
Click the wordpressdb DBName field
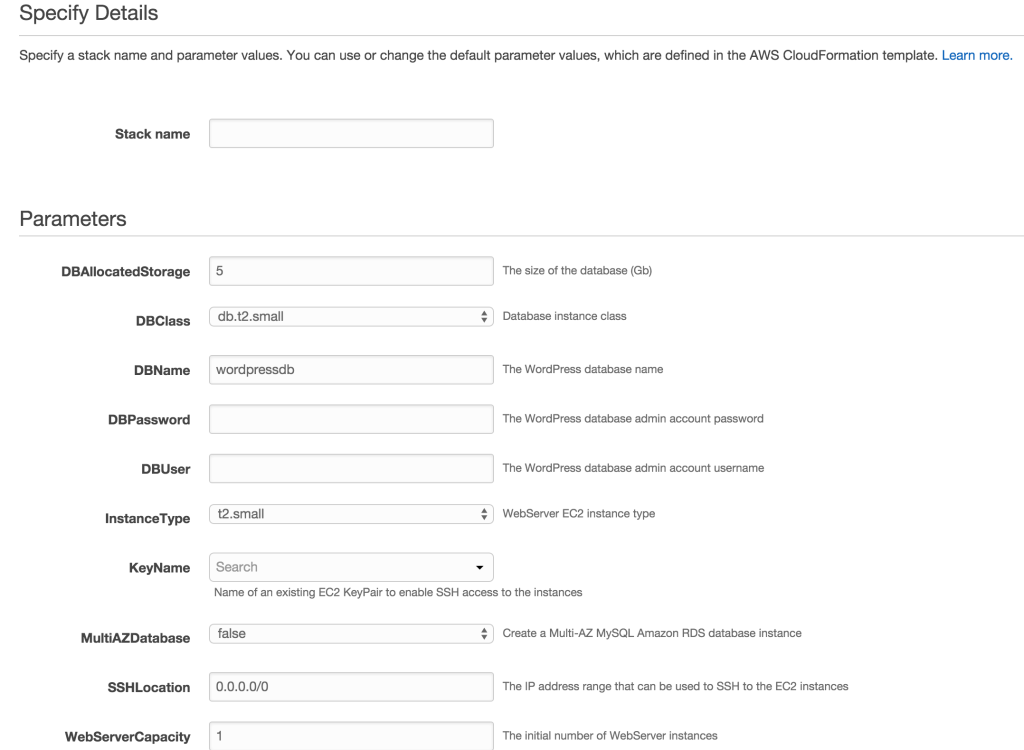[x=350, y=368]
